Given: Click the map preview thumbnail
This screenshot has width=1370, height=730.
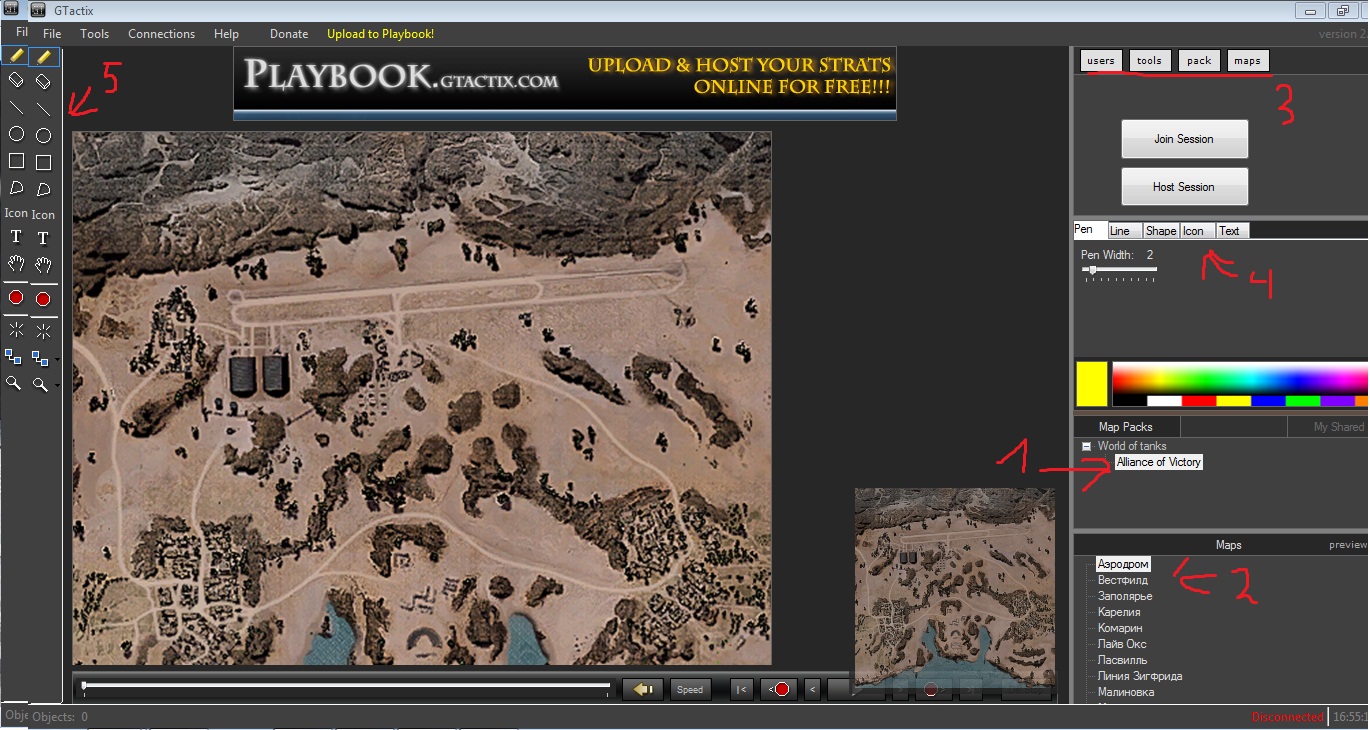Looking at the screenshot, I should tap(954, 588).
